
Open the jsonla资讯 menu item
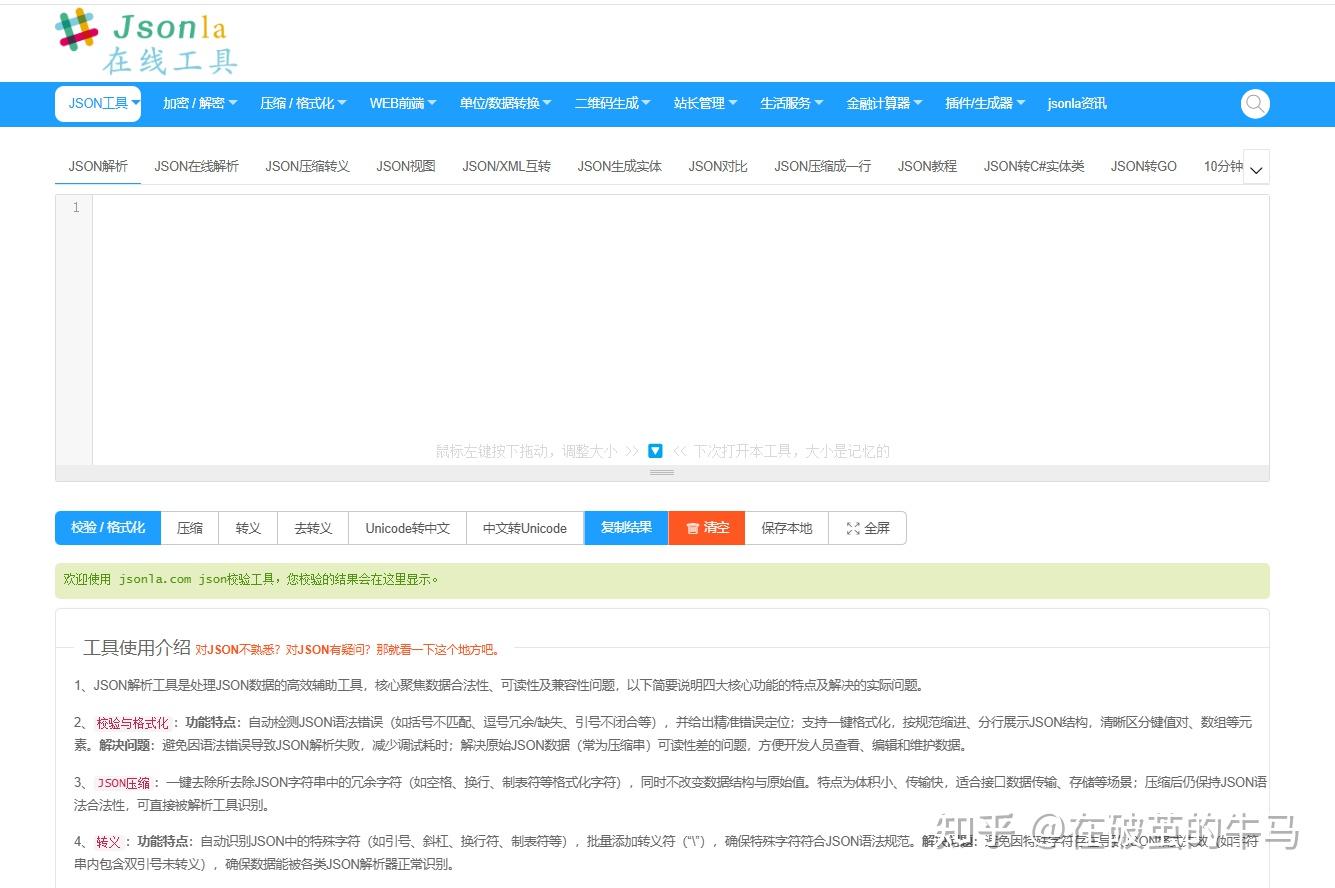(x=1076, y=103)
